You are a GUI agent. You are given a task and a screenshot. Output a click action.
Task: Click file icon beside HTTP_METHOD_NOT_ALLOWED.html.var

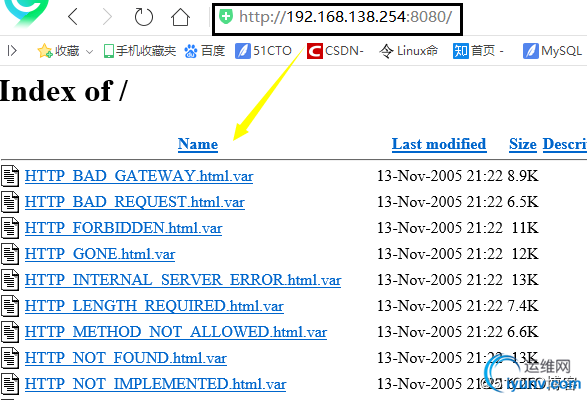click(10, 332)
